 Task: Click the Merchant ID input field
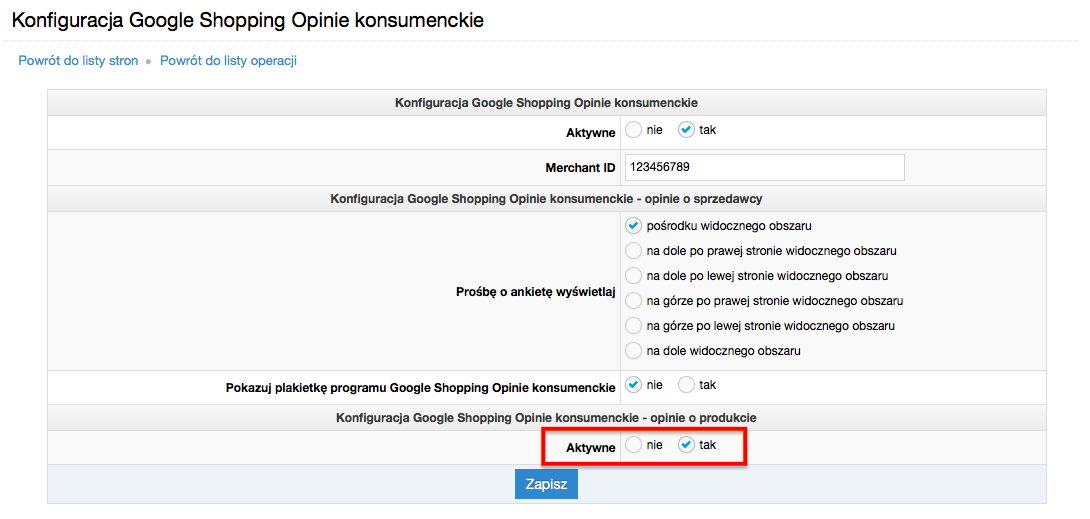point(765,167)
